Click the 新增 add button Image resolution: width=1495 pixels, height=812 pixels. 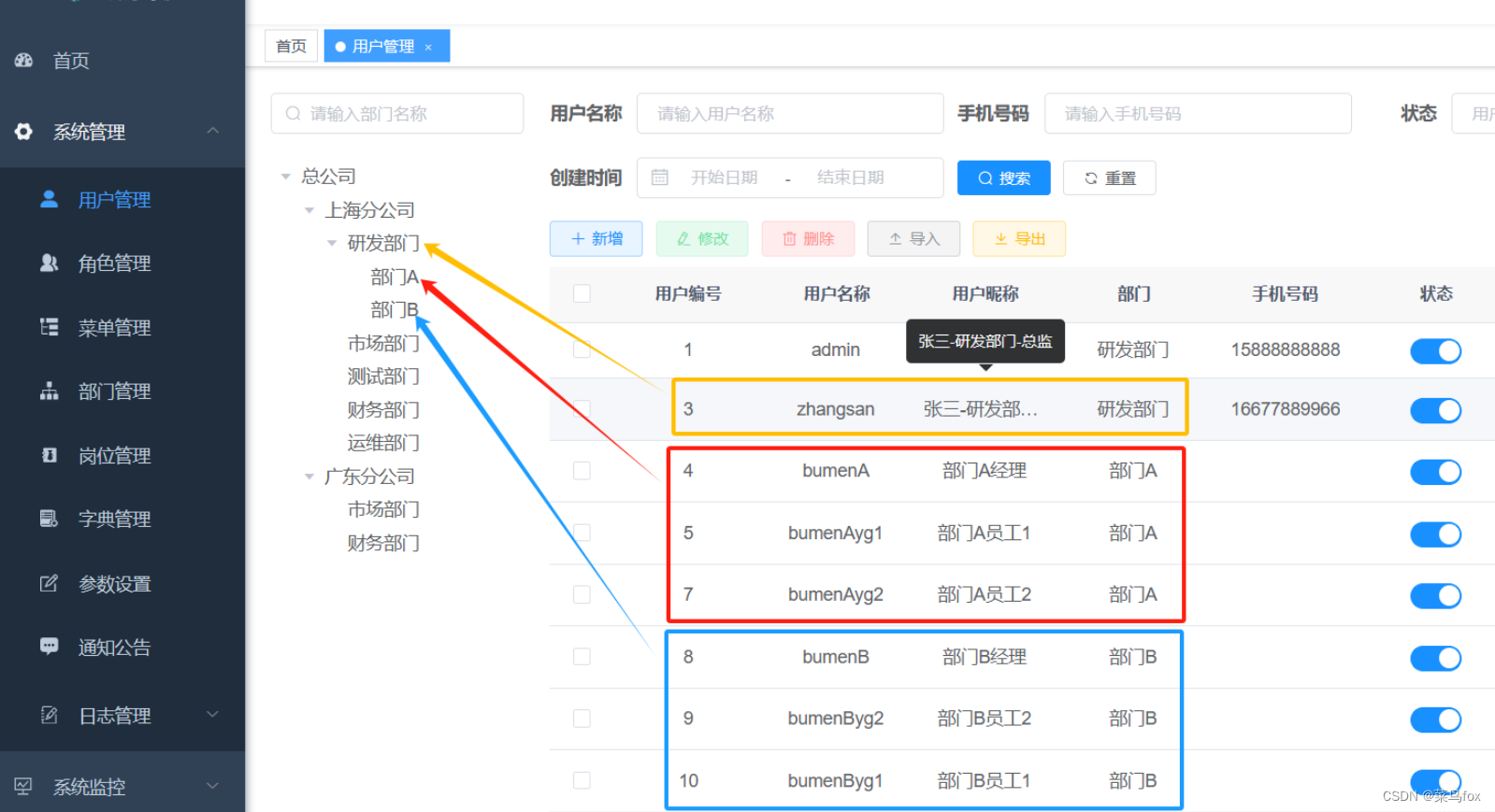(x=596, y=238)
